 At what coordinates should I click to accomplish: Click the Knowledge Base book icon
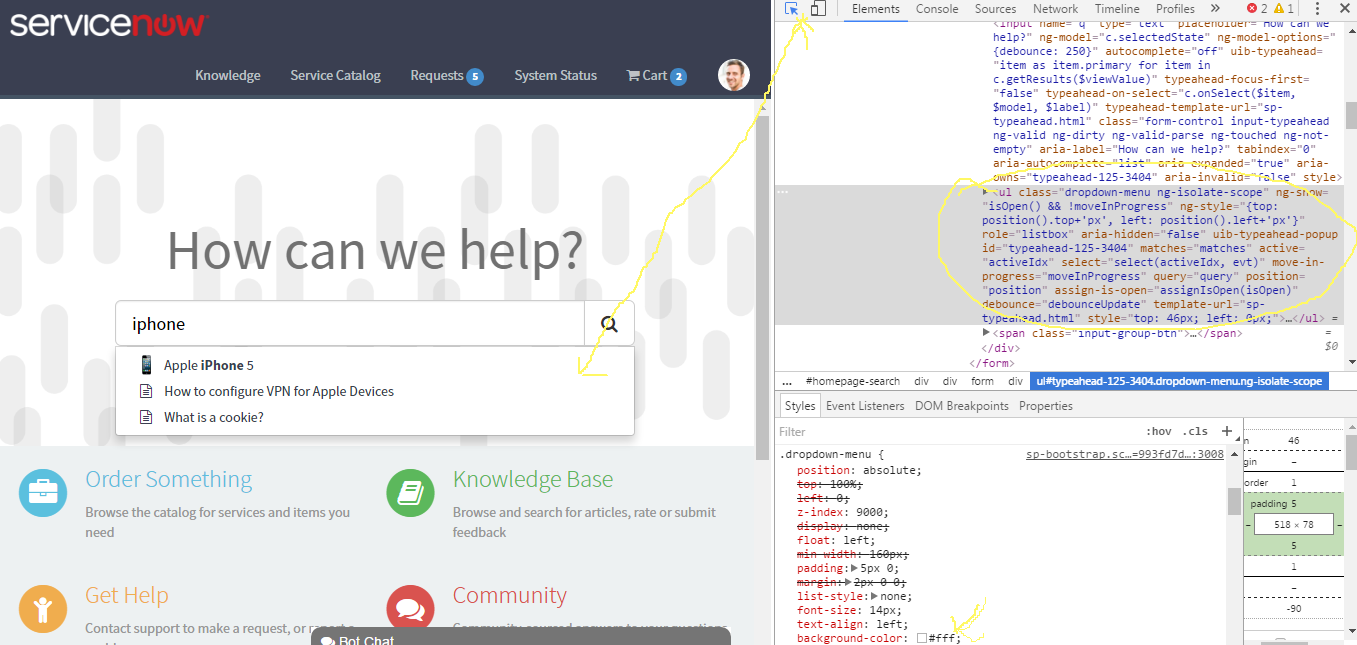(x=410, y=492)
